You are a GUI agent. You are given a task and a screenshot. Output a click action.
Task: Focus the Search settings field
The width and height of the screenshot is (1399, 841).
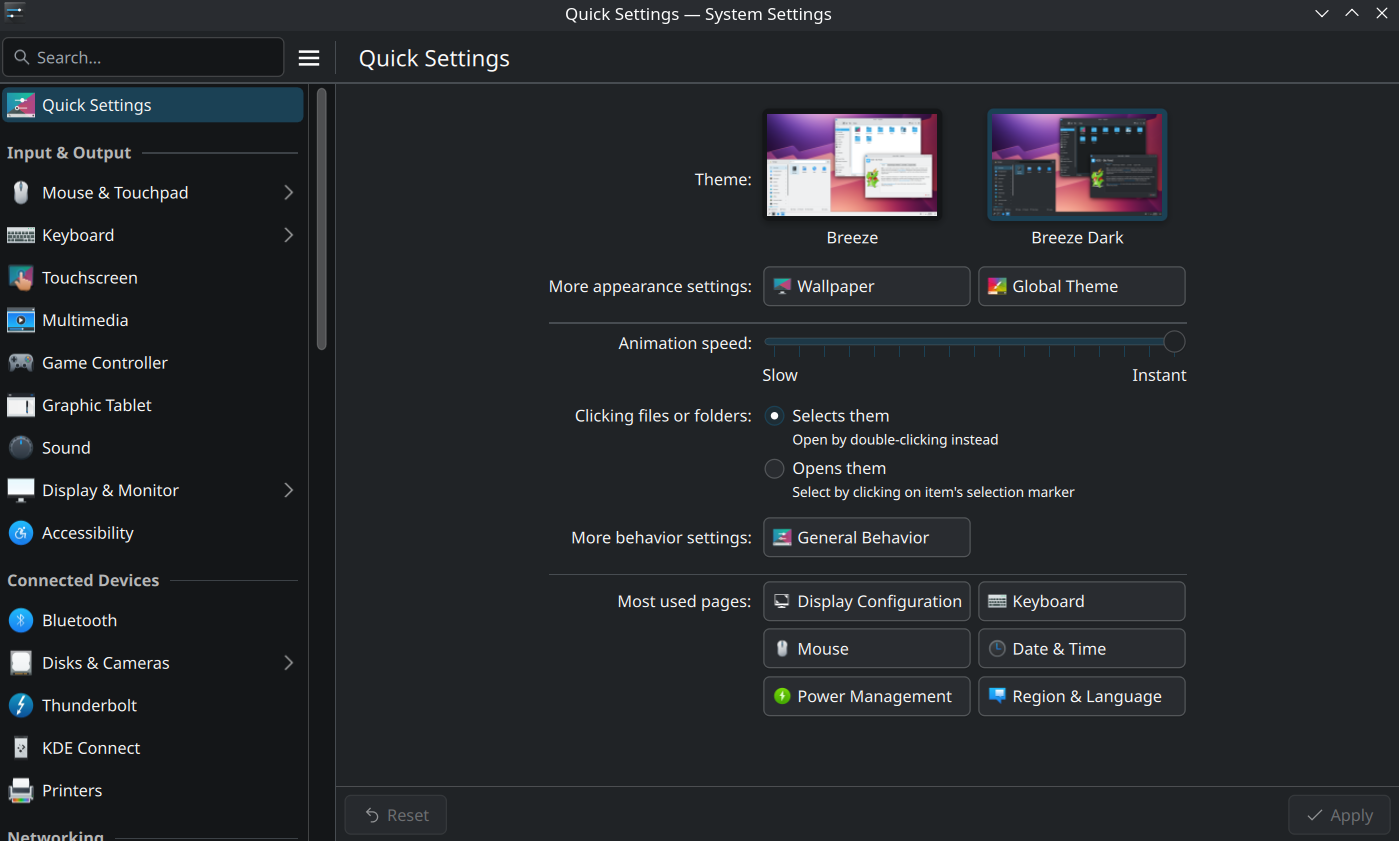click(x=143, y=58)
